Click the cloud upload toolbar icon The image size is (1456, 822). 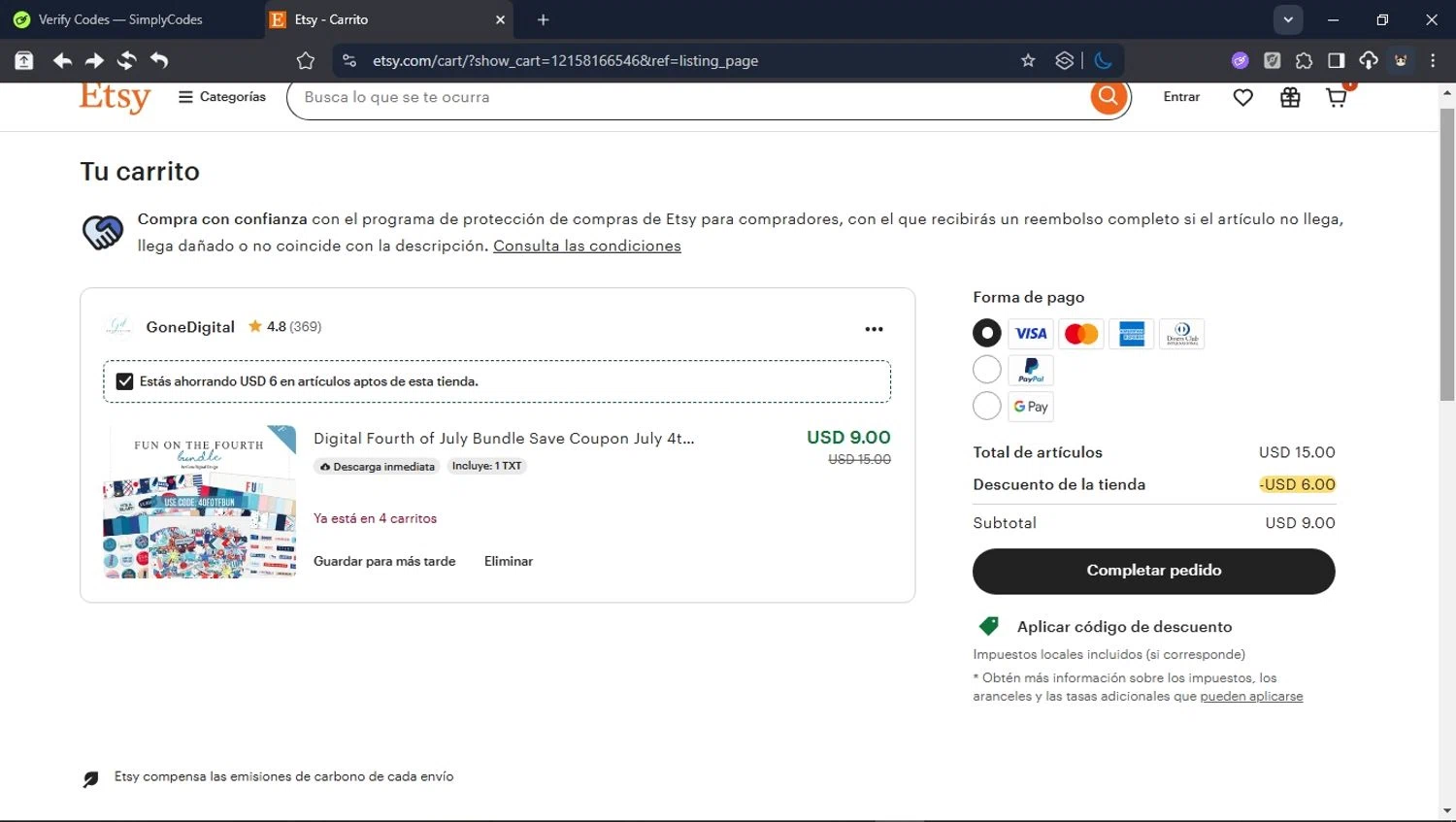(x=1369, y=60)
